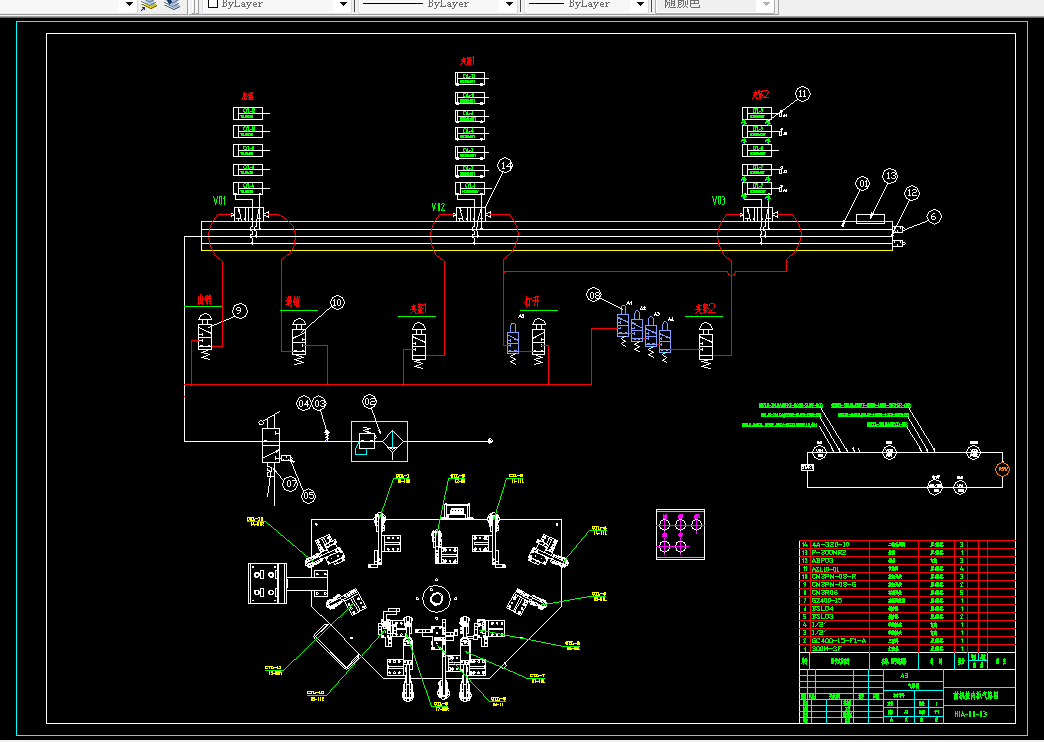
Task: Click the manual shut-off valve symbol on the supply line
Action: pos(271,445)
